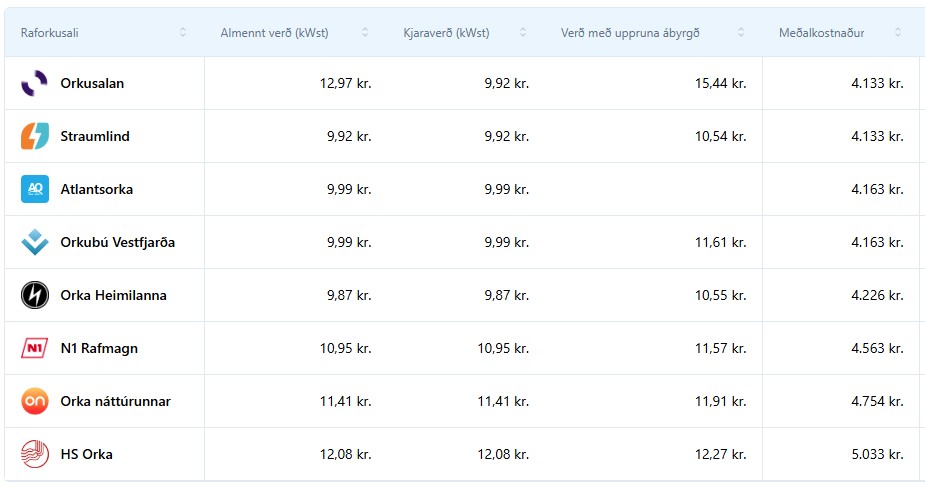Viewport: 925px width, 486px height.
Task: Open the HS Orka provider name
Action: (86, 454)
